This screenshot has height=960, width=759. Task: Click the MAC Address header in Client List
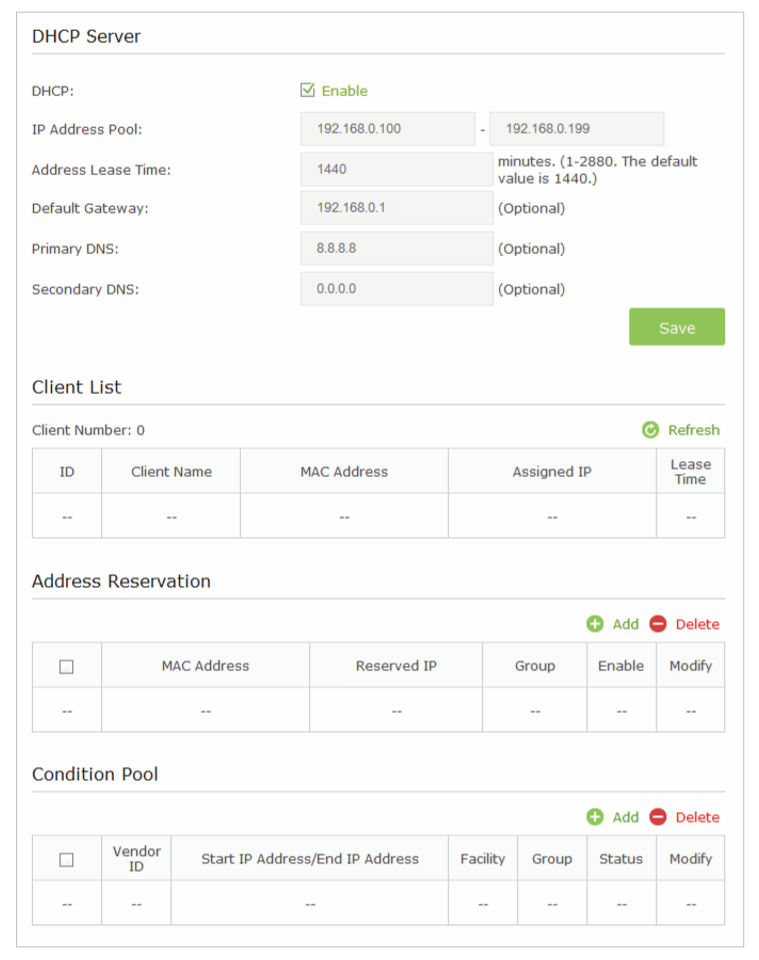click(x=344, y=471)
